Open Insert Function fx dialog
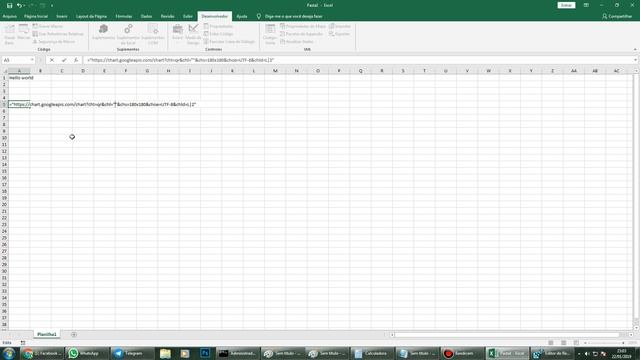This screenshot has height=360, width=640. tap(76, 60)
